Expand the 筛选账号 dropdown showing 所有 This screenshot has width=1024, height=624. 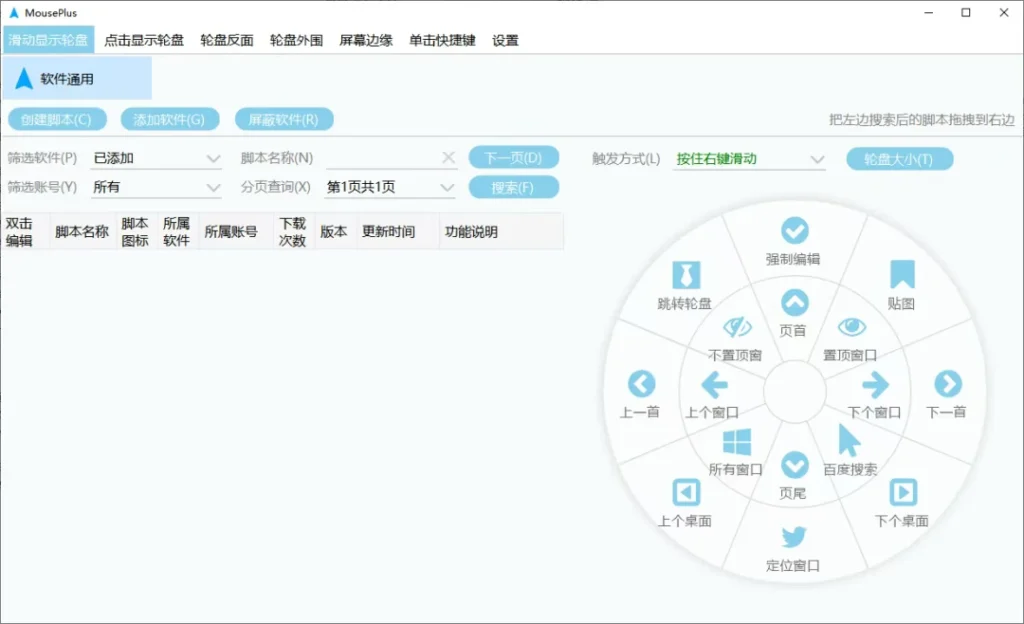(156, 186)
